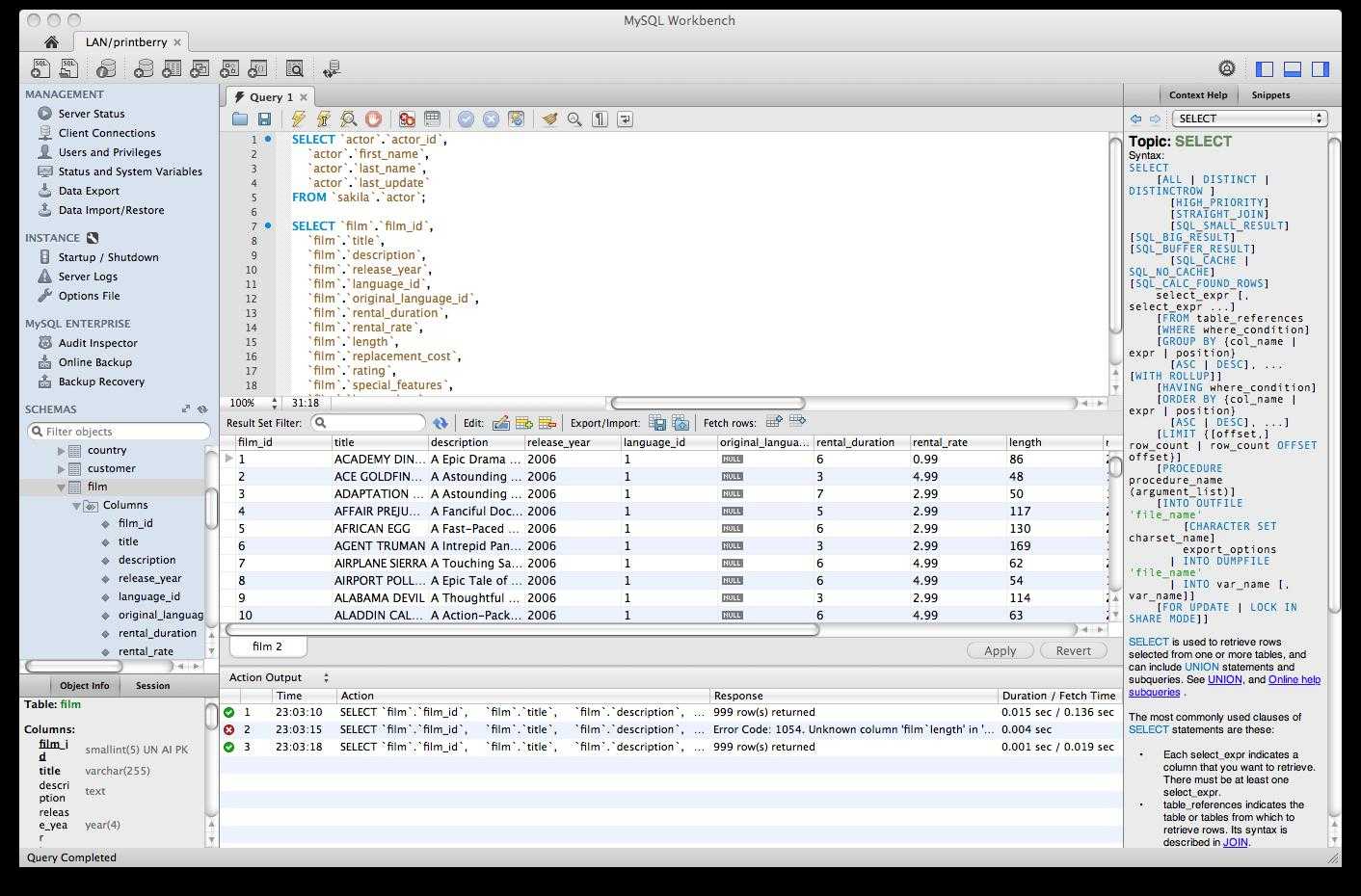Create new schema toolbar icon
This screenshot has height=896, width=1361.
[143, 68]
